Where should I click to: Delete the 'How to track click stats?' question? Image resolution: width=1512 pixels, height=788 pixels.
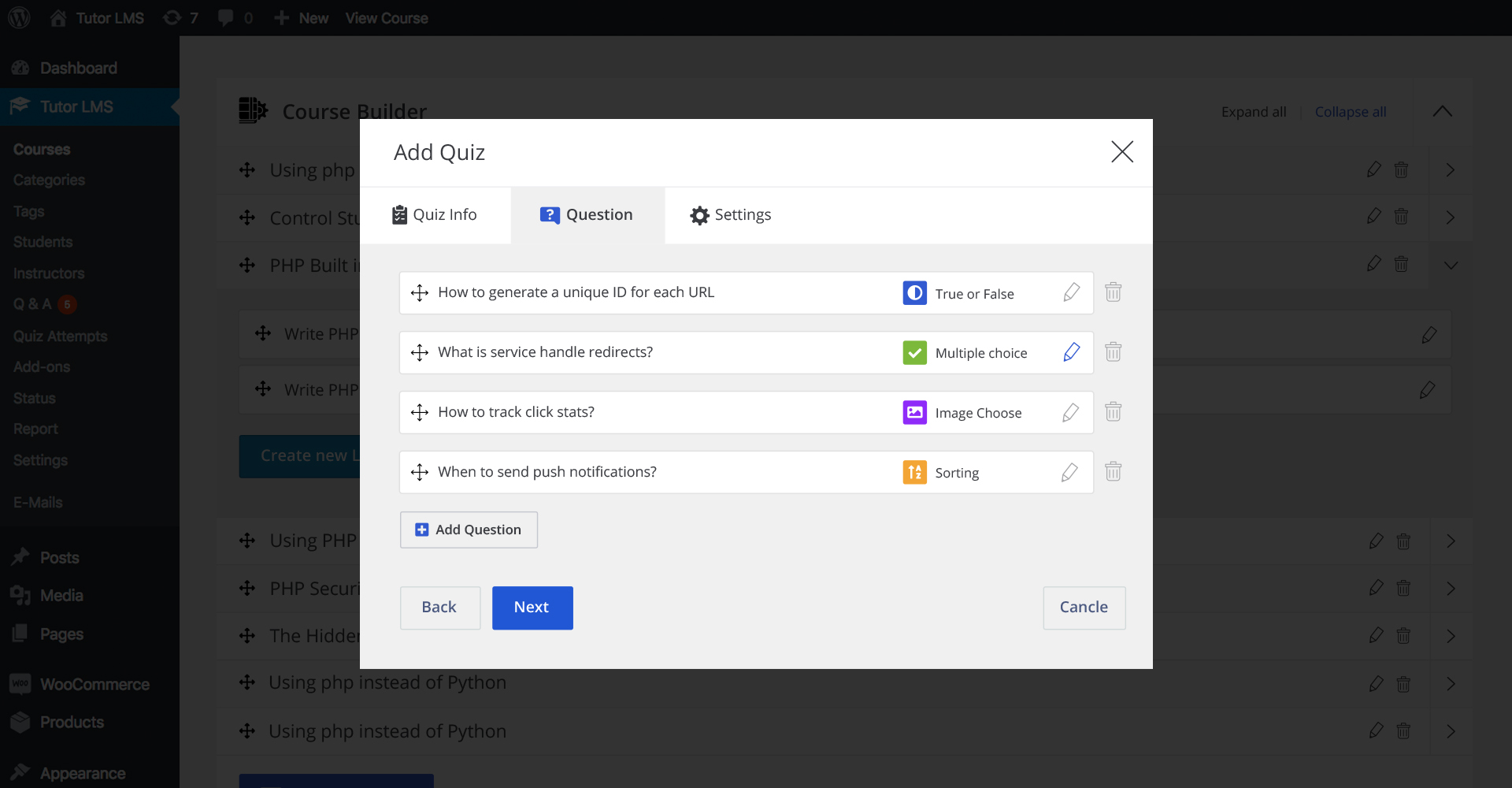click(x=1113, y=412)
